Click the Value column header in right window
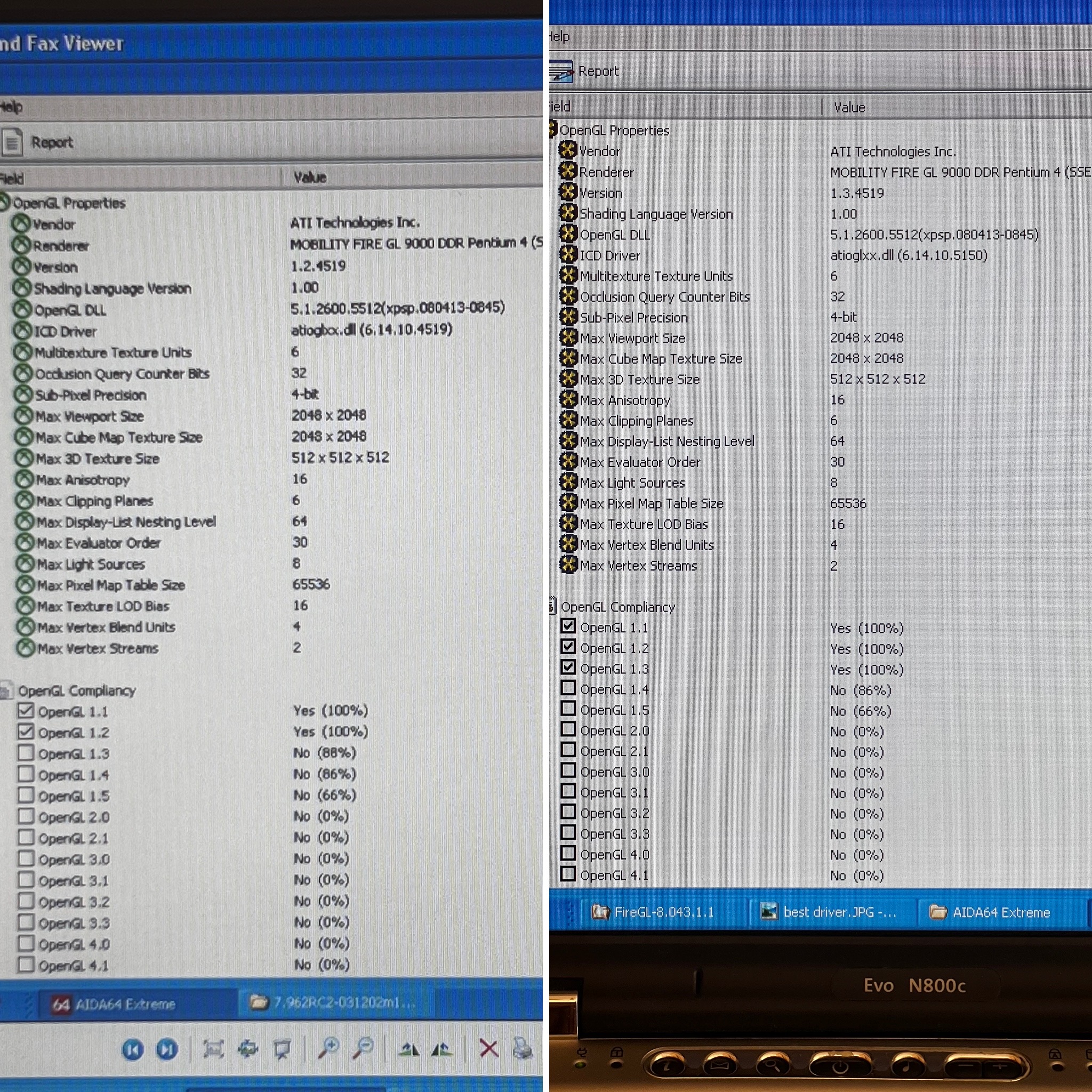The image size is (1092, 1092). click(x=849, y=107)
